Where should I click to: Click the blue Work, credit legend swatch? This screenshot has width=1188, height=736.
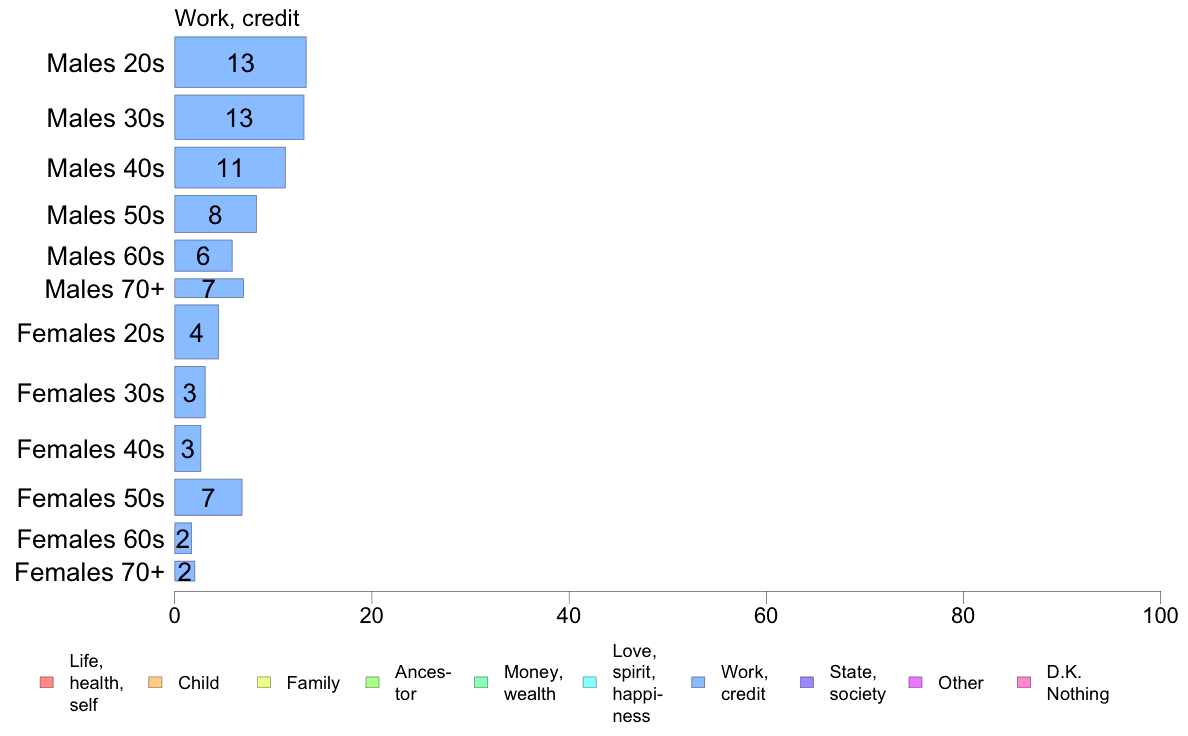[698, 683]
